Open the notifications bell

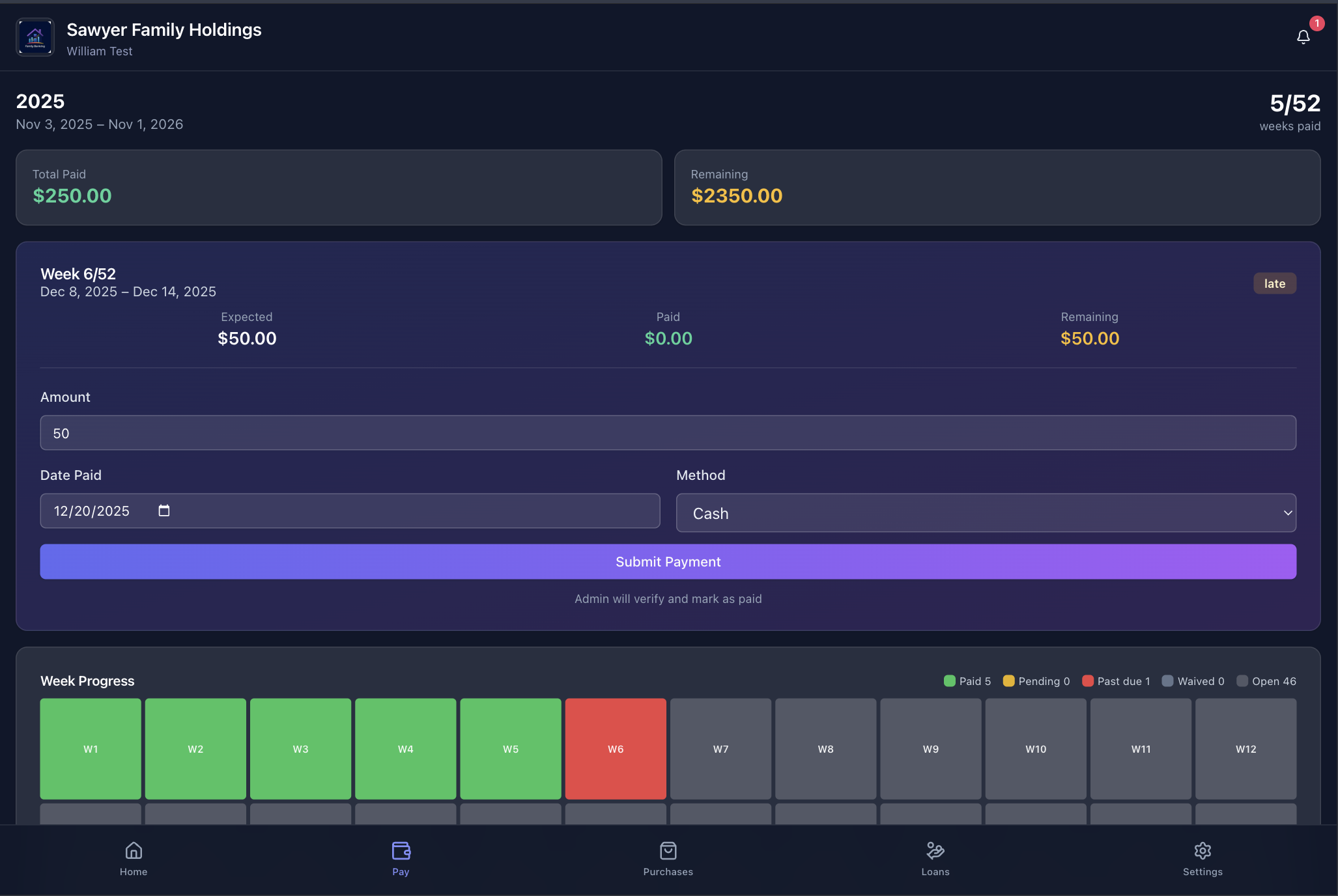pyautogui.click(x=1303, y=37)
